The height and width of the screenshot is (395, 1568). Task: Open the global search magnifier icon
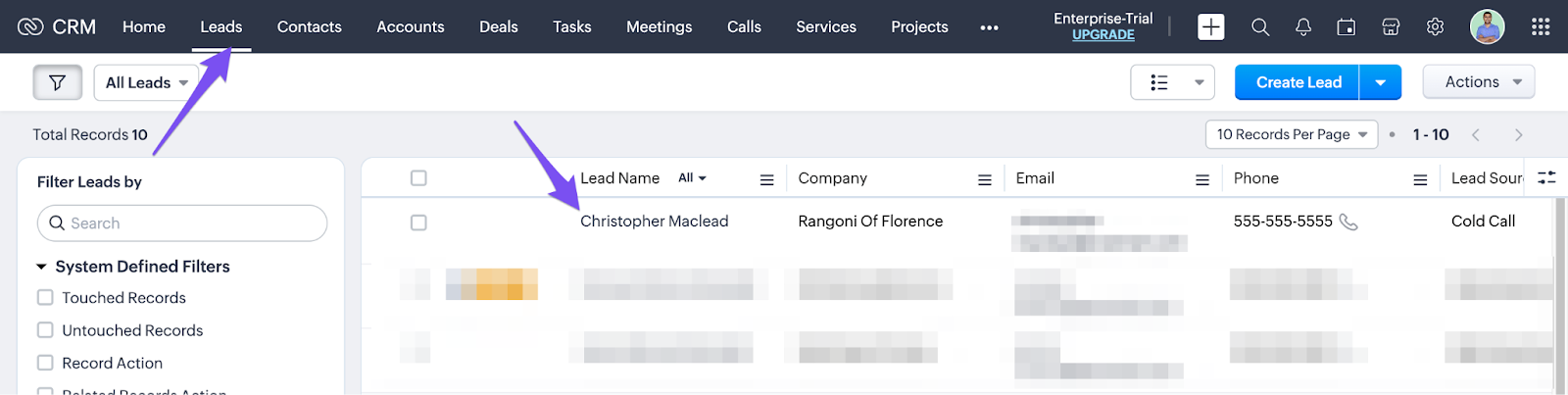point(1260,27)
